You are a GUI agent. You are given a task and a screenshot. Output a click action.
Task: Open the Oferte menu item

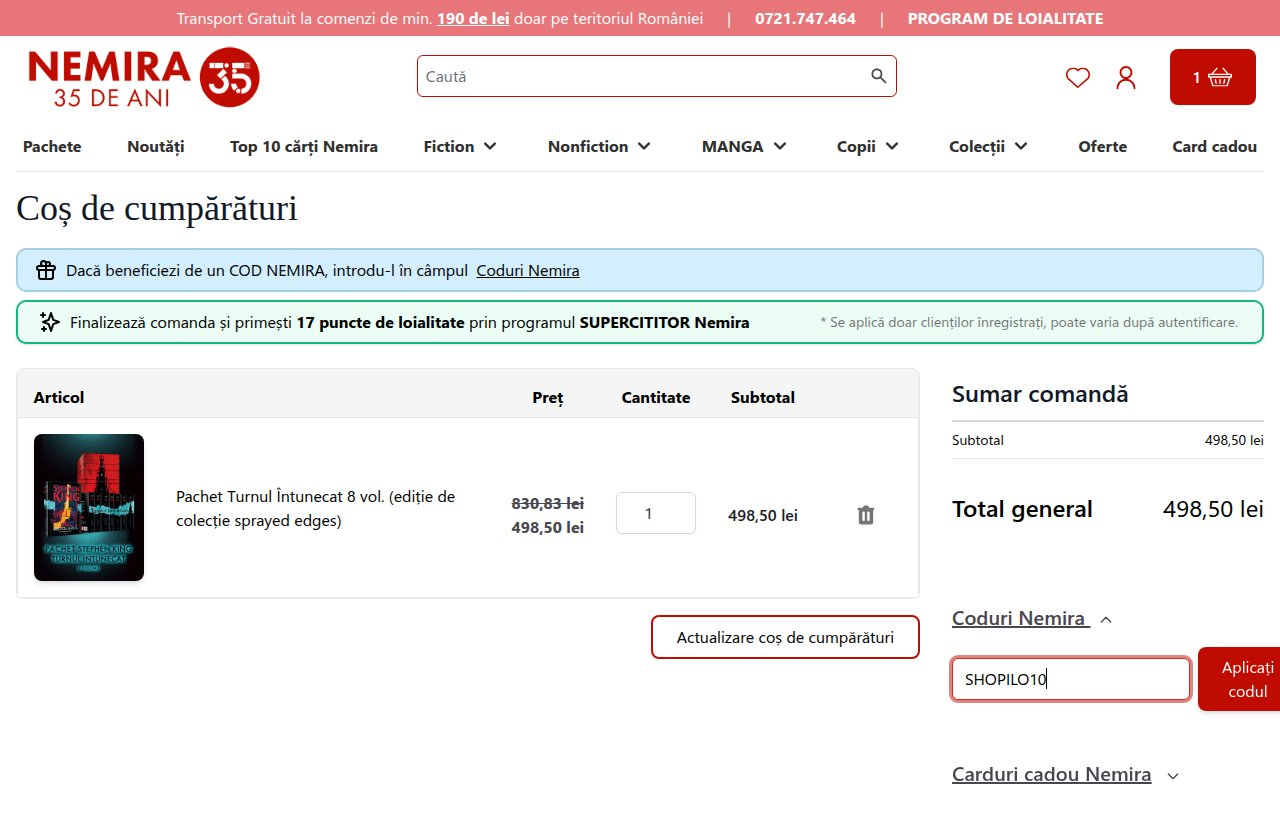pos(1102,146)
